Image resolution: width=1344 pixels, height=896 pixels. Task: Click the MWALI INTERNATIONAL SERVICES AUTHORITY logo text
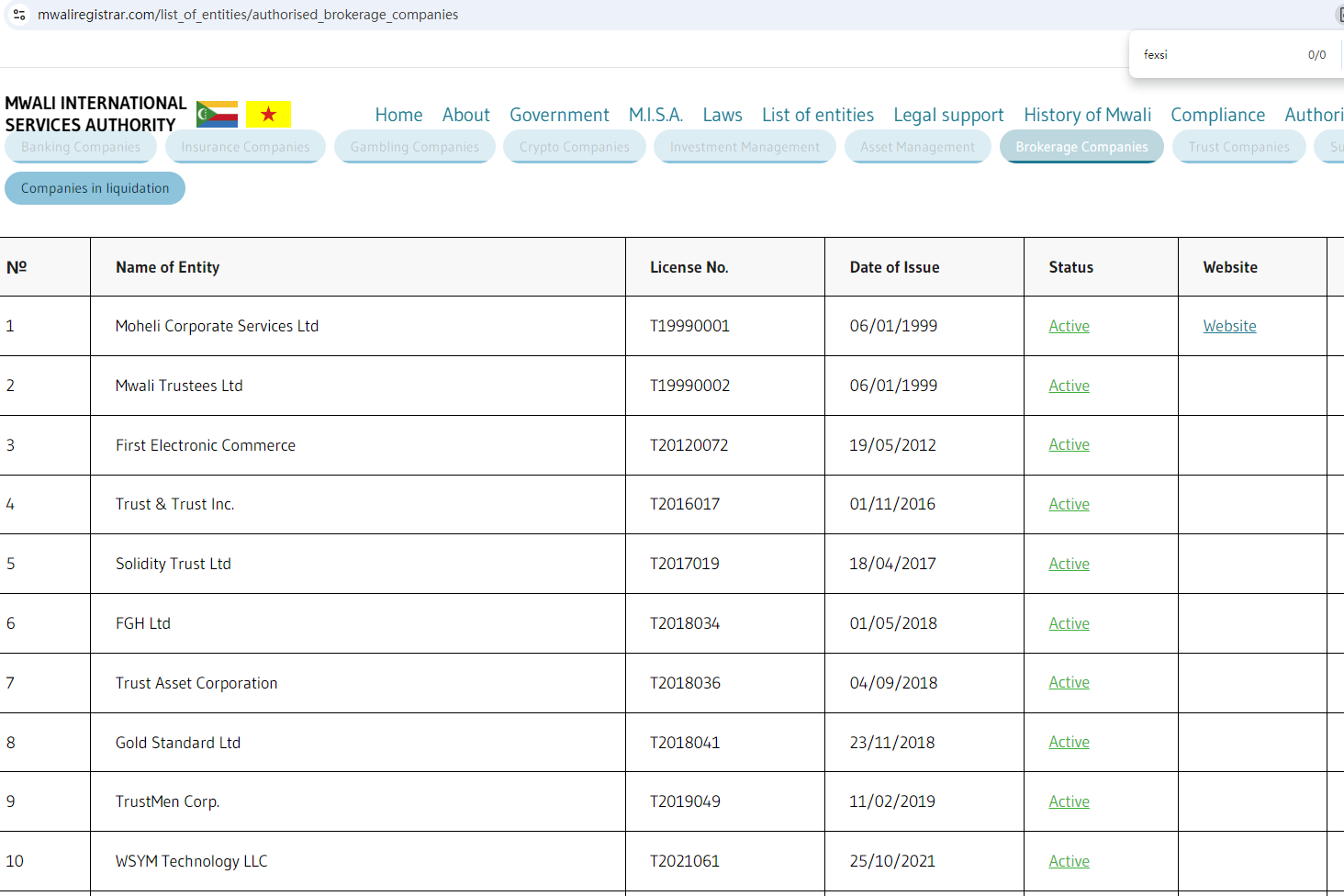click(95, 115)
